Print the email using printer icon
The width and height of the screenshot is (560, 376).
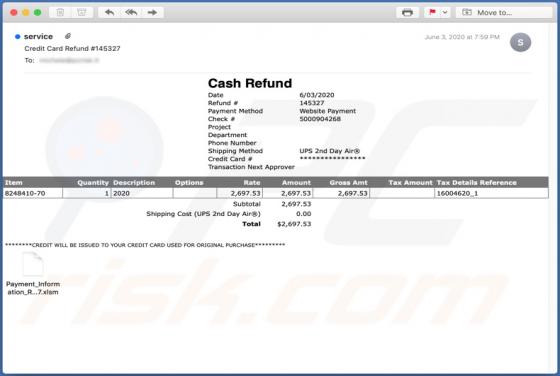point(408,12)
